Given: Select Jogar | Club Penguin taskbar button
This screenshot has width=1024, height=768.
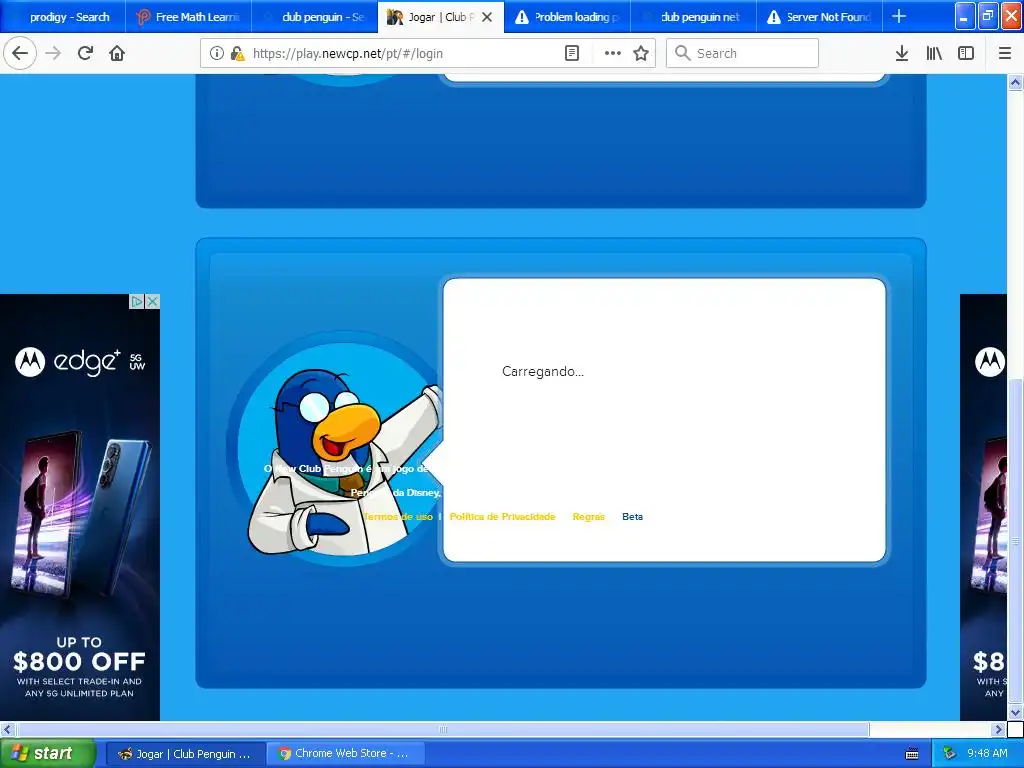Looking at the screenshot, I should pyautogui.click(x=185, y=754).
